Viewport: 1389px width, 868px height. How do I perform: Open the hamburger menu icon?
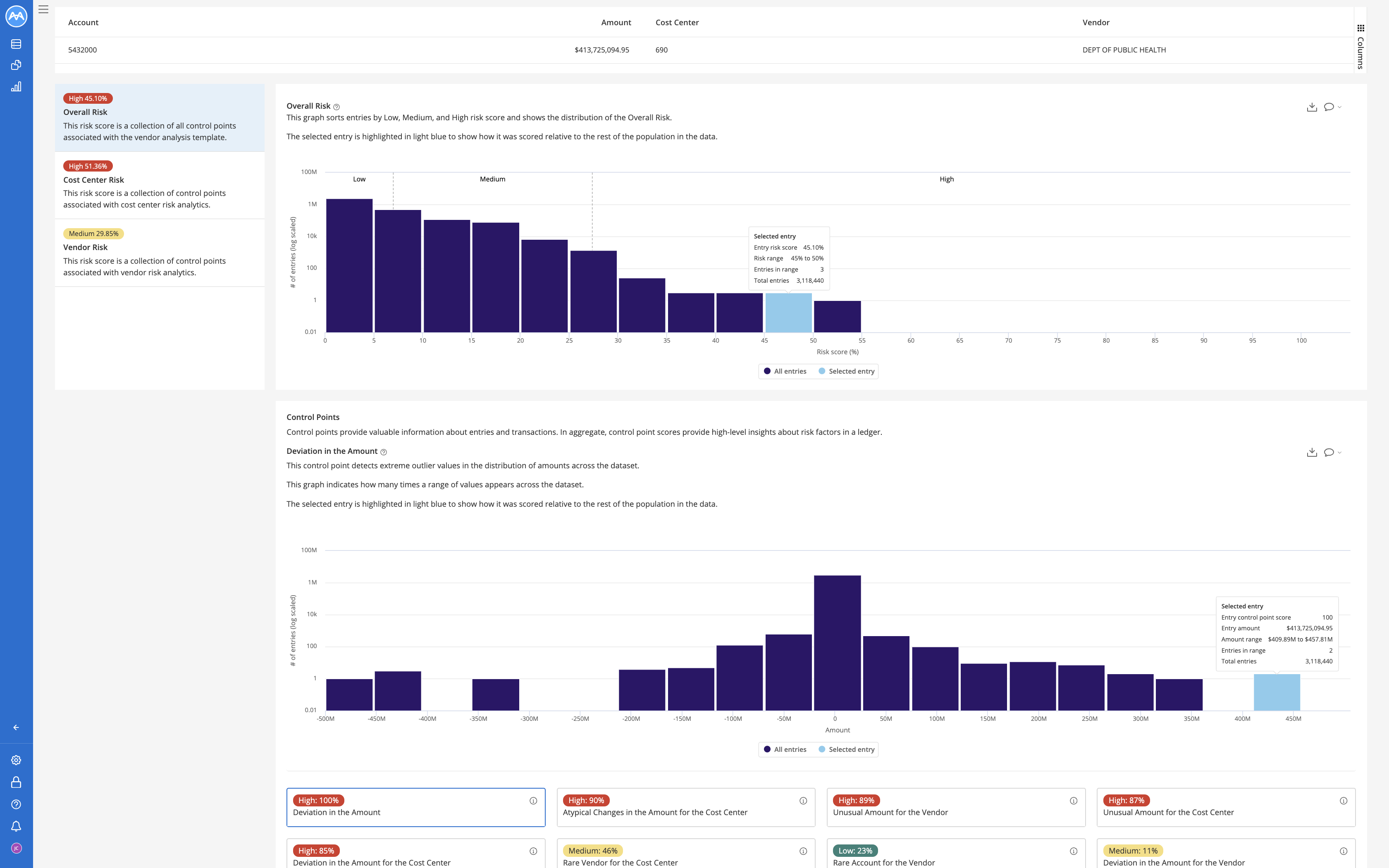(x=43, y=9)
